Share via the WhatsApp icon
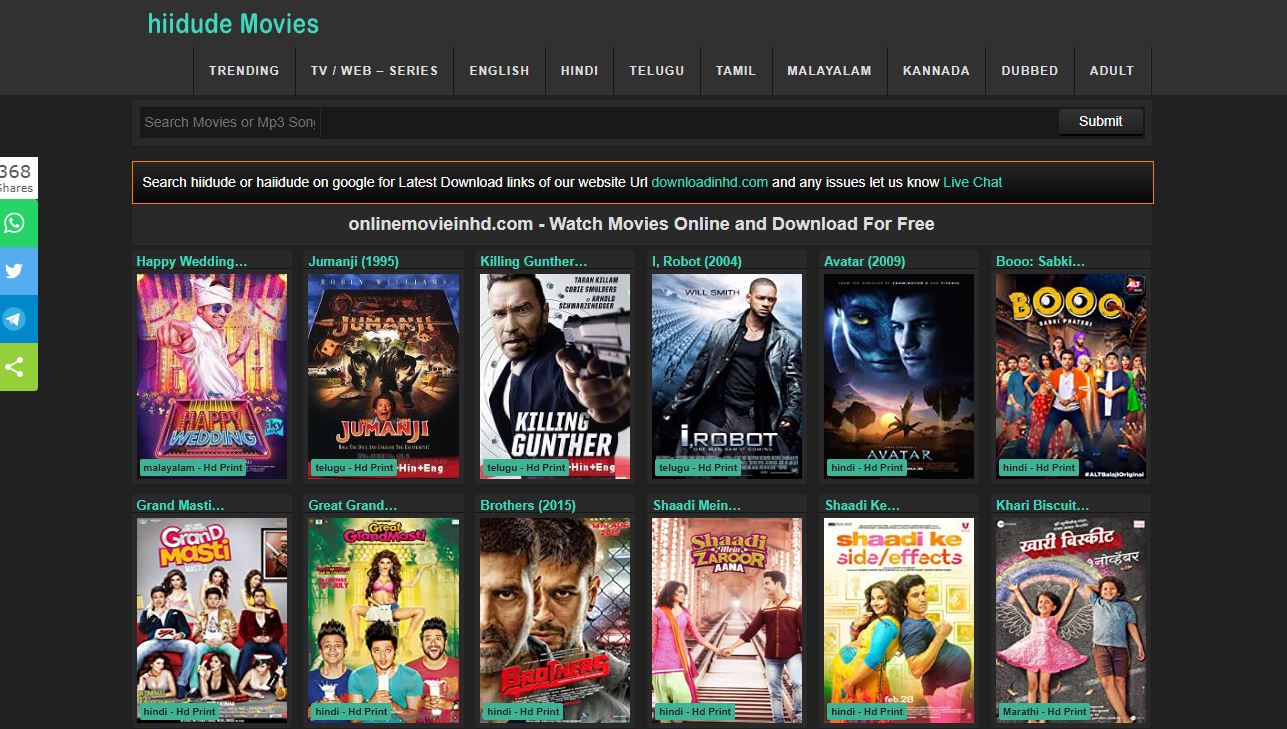Screen dimensions: 1287x729 tap(17, 223)
